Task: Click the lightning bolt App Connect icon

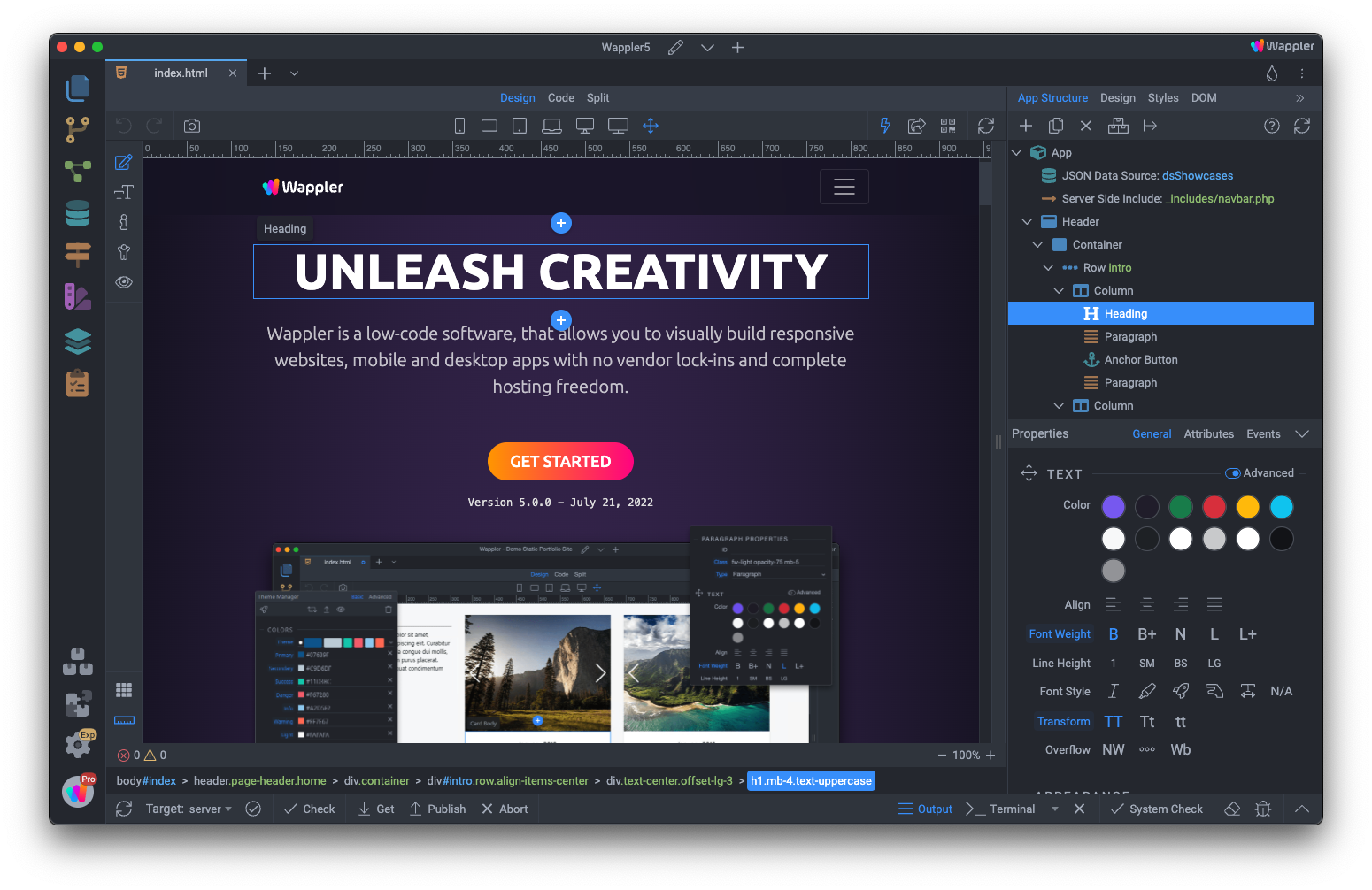Action: pyautogui.click(x=885, y=126)
